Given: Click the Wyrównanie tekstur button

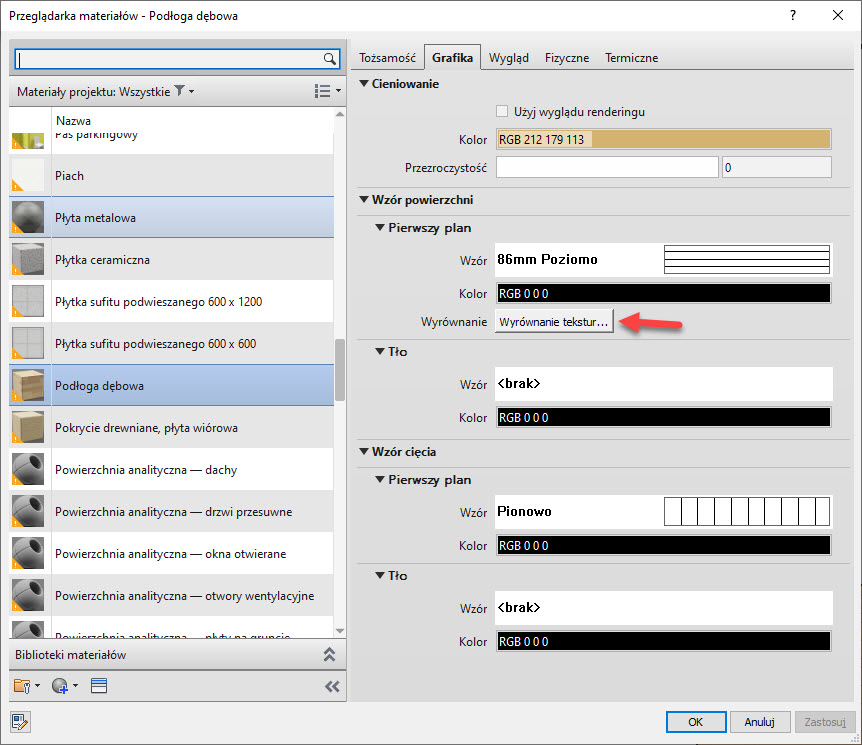Looking at the screenshot, I should [x=554, y=322].
